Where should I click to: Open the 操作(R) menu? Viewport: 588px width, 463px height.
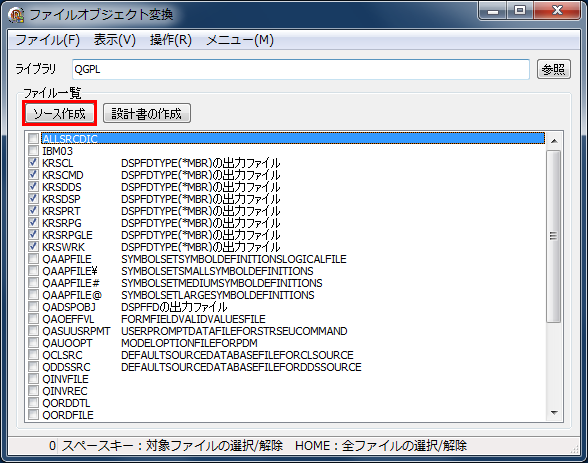tap(171, 40)
